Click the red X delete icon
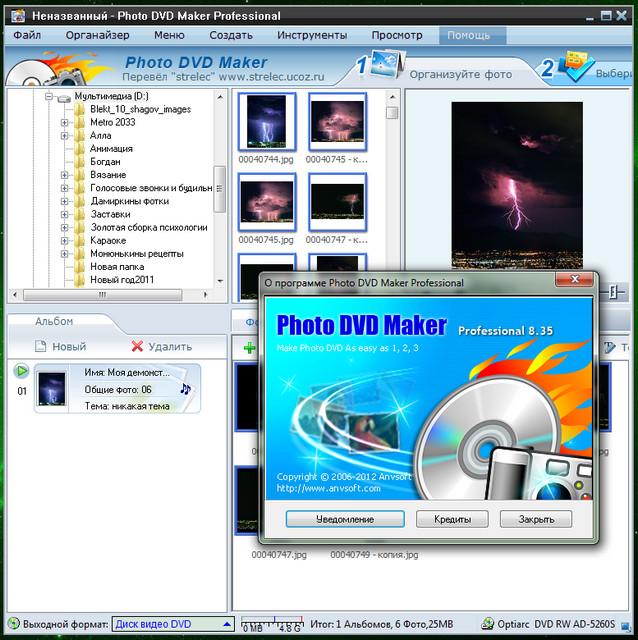 137,347
